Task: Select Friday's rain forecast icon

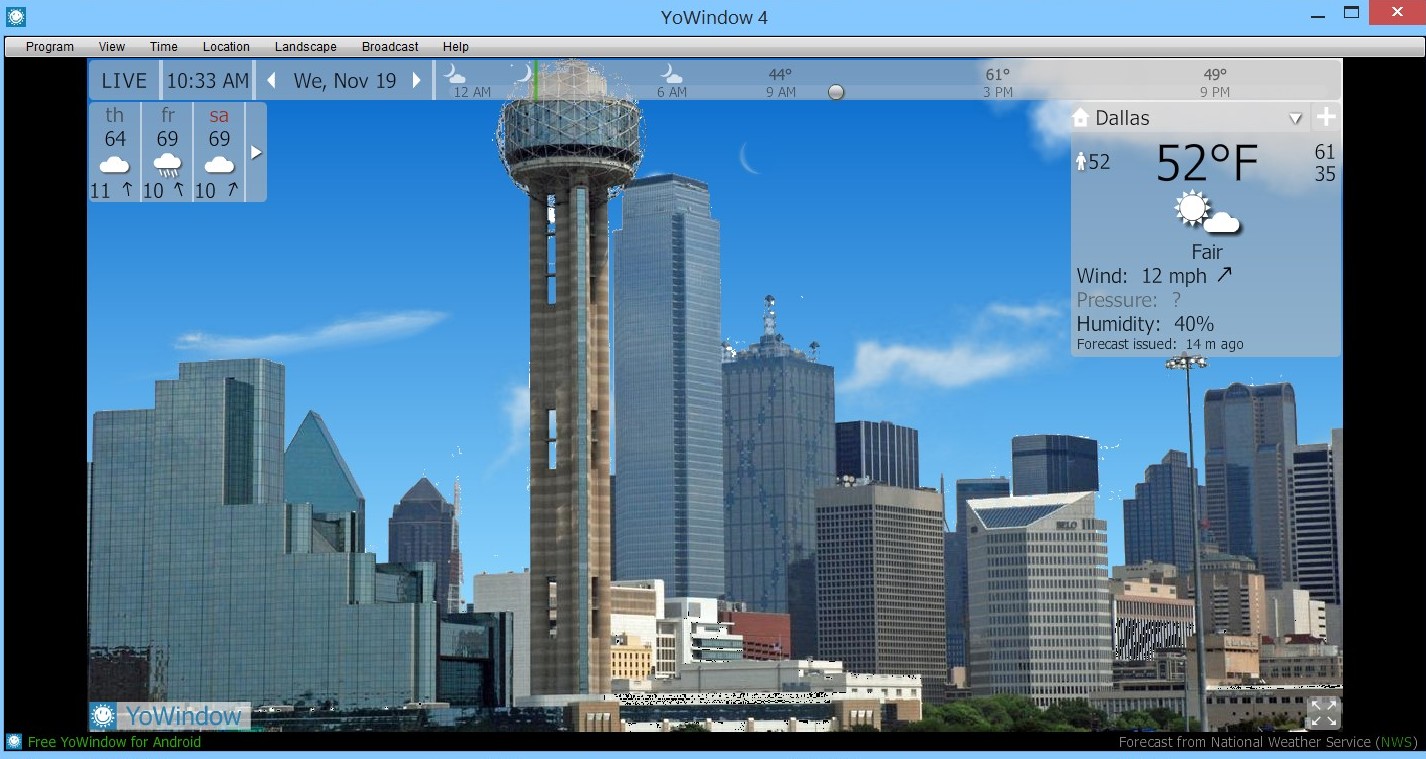Action: click(x=167, y=165)
